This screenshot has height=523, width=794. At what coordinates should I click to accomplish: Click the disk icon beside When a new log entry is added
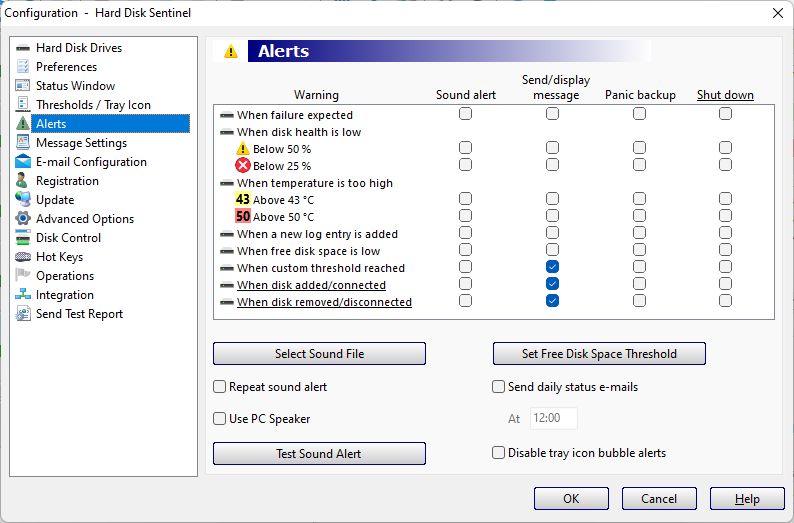[x=227, y=234]
